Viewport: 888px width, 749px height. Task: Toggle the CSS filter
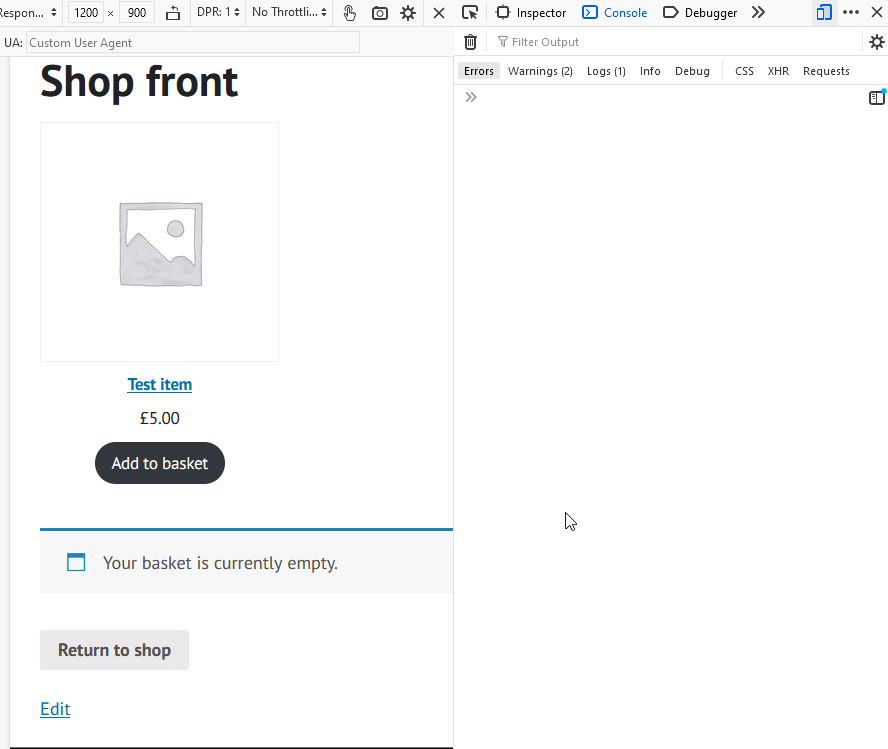click(x=744, y=71)
